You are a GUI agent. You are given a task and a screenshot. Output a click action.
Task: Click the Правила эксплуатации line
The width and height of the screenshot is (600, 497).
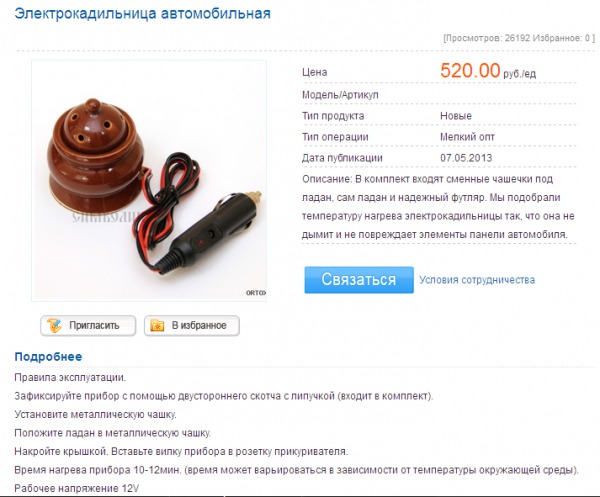[x=70, y=378]
